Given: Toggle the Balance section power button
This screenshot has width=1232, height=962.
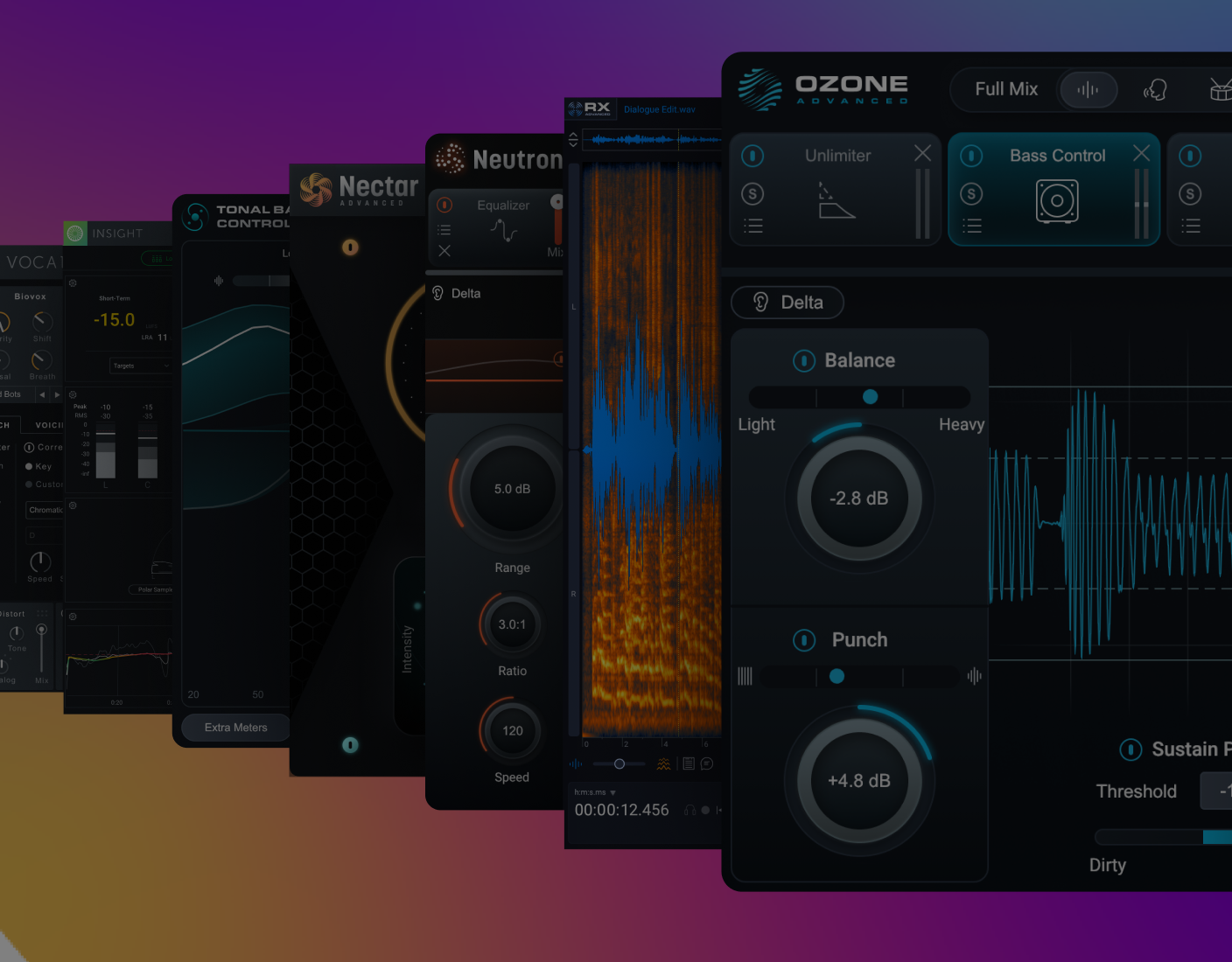Looking at the screenshot, I should point(804,360).
